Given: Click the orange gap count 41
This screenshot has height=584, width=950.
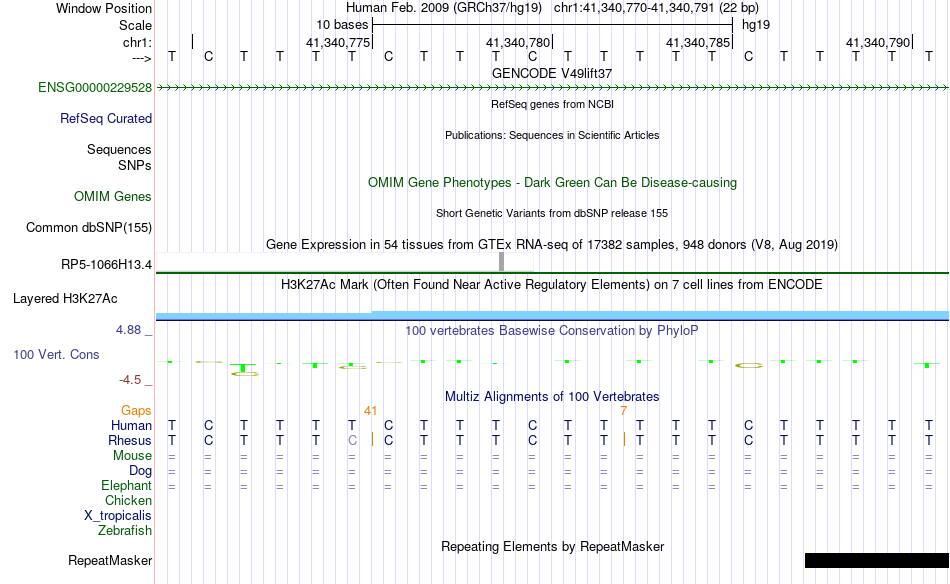Looking at the screenshot, I should 370,411.
